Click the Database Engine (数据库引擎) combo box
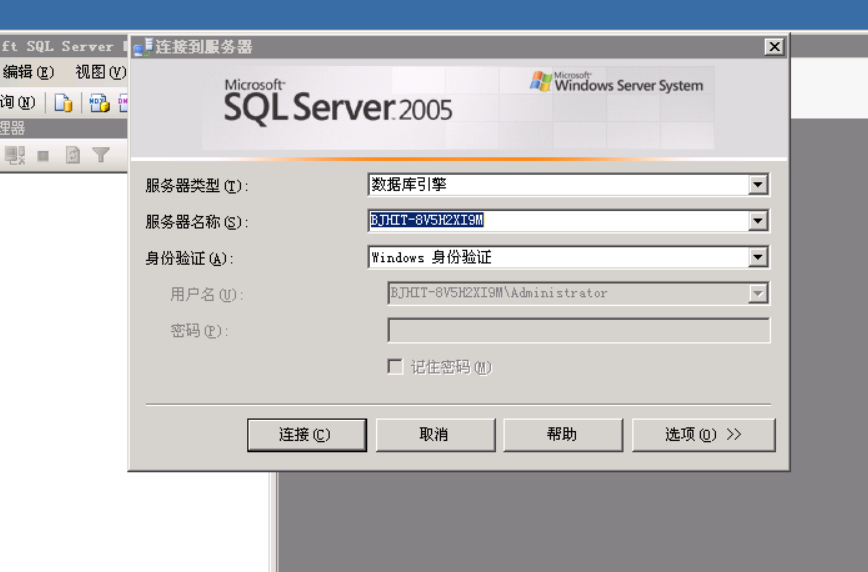Screen dimensions: 868x572 (x=568, y=184)
